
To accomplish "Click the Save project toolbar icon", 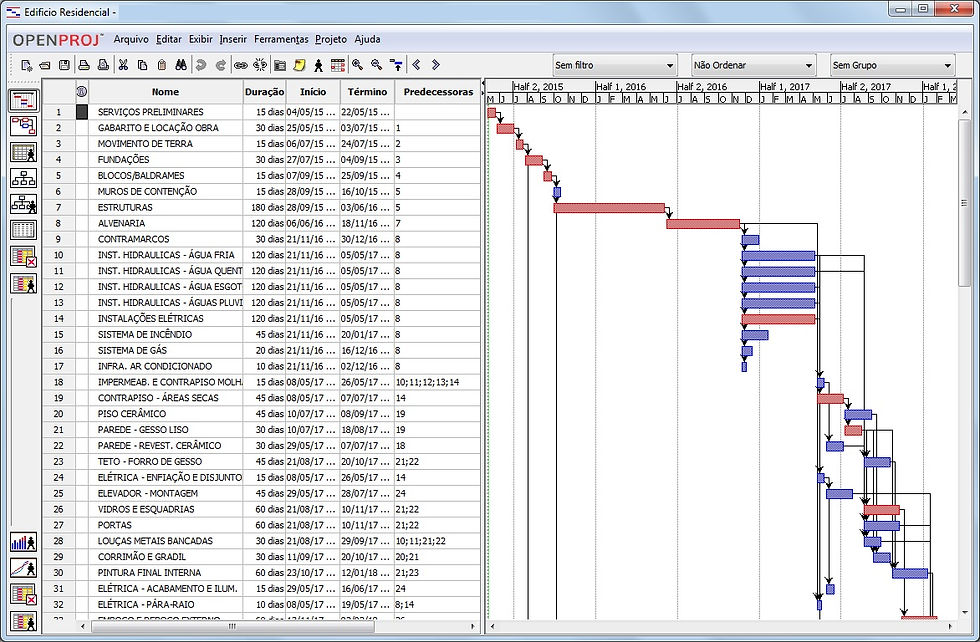I will [64, 65].
